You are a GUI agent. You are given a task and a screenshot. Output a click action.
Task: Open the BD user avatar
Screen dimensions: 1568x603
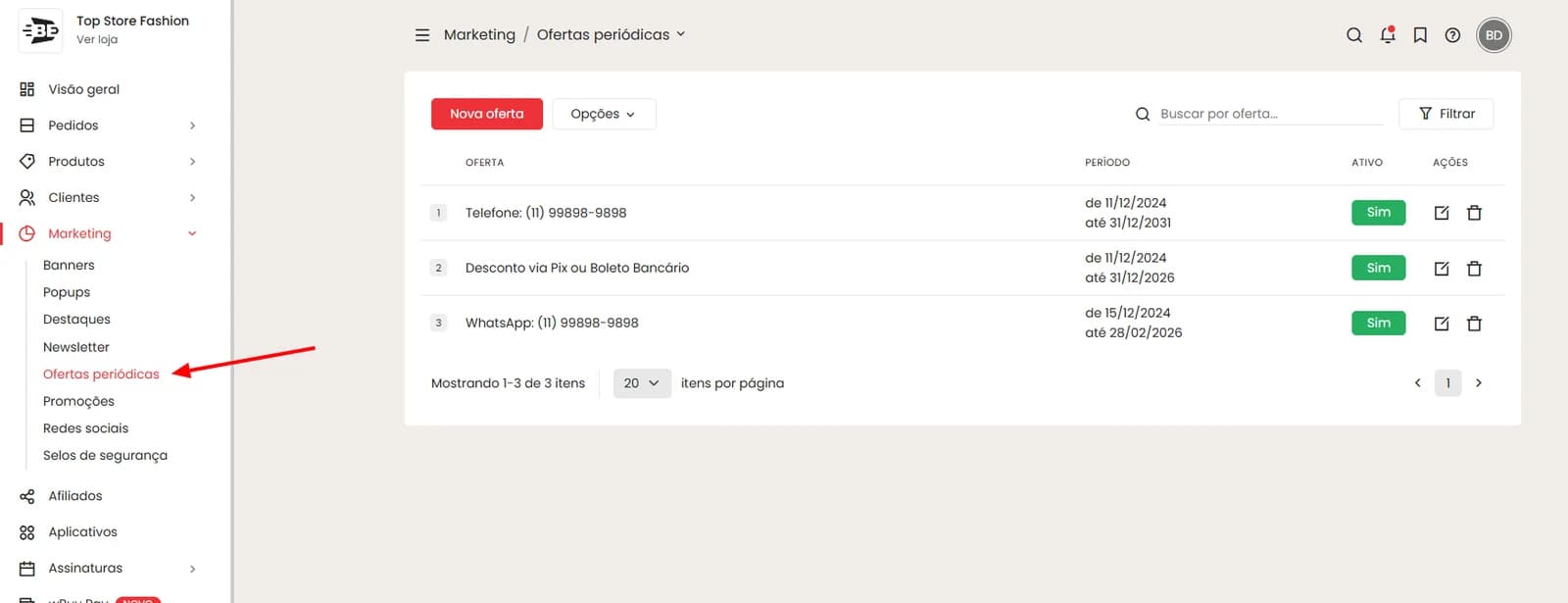(1494, 35)
